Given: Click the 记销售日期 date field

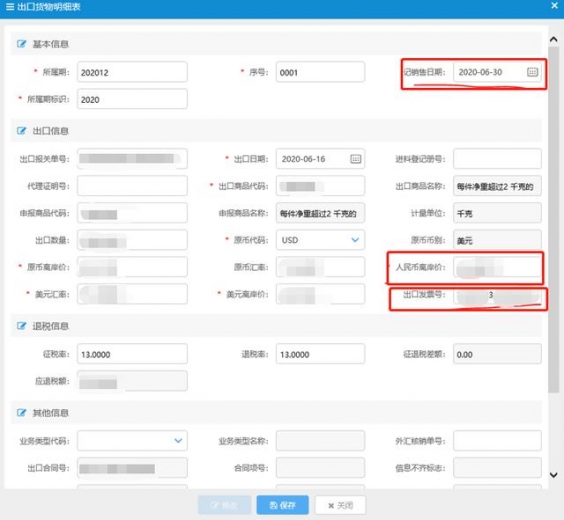Looking at the screenshot, I should tap(497, 72).
